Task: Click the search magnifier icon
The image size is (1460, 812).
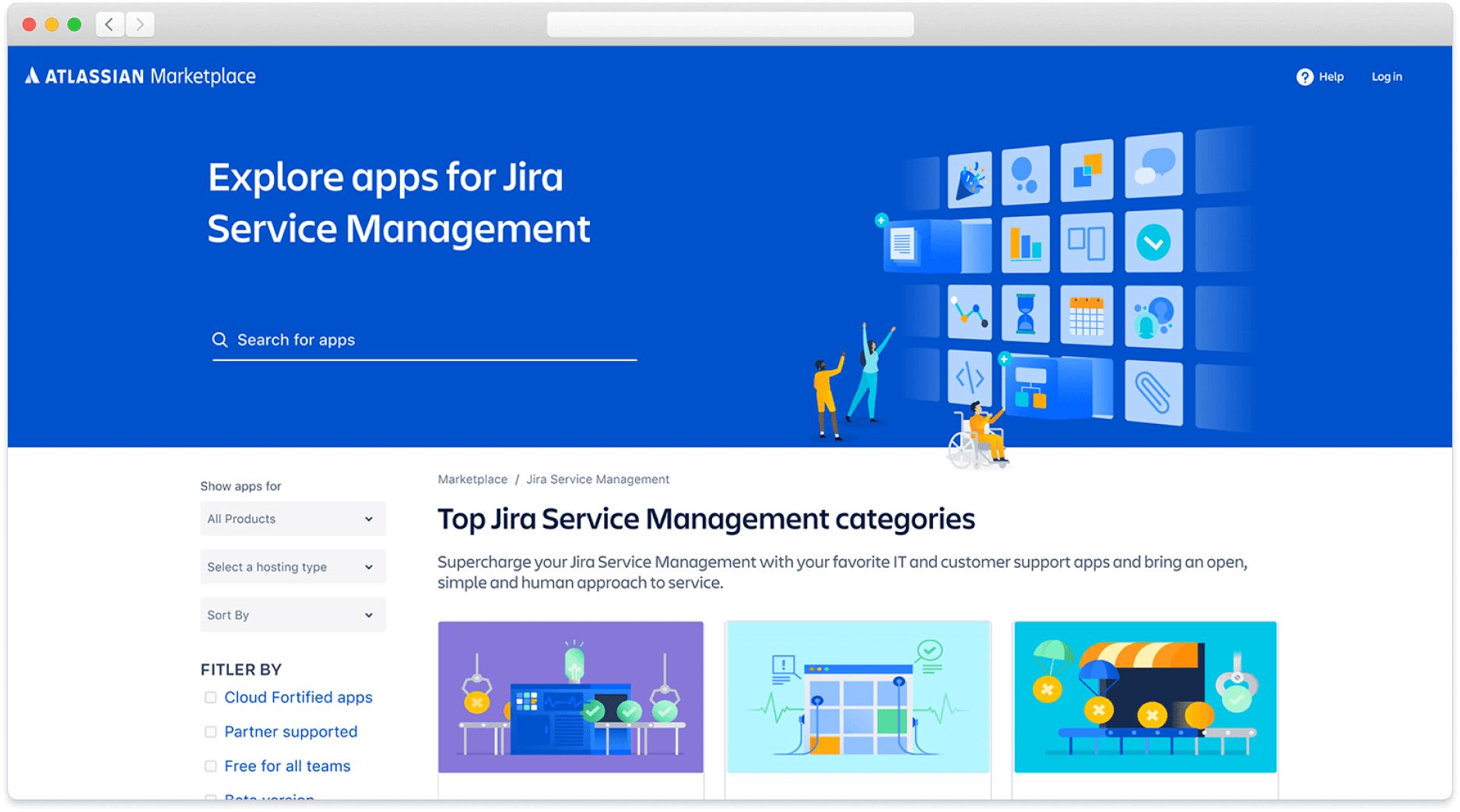Action: pyautogui.click(x=220, y=339)
